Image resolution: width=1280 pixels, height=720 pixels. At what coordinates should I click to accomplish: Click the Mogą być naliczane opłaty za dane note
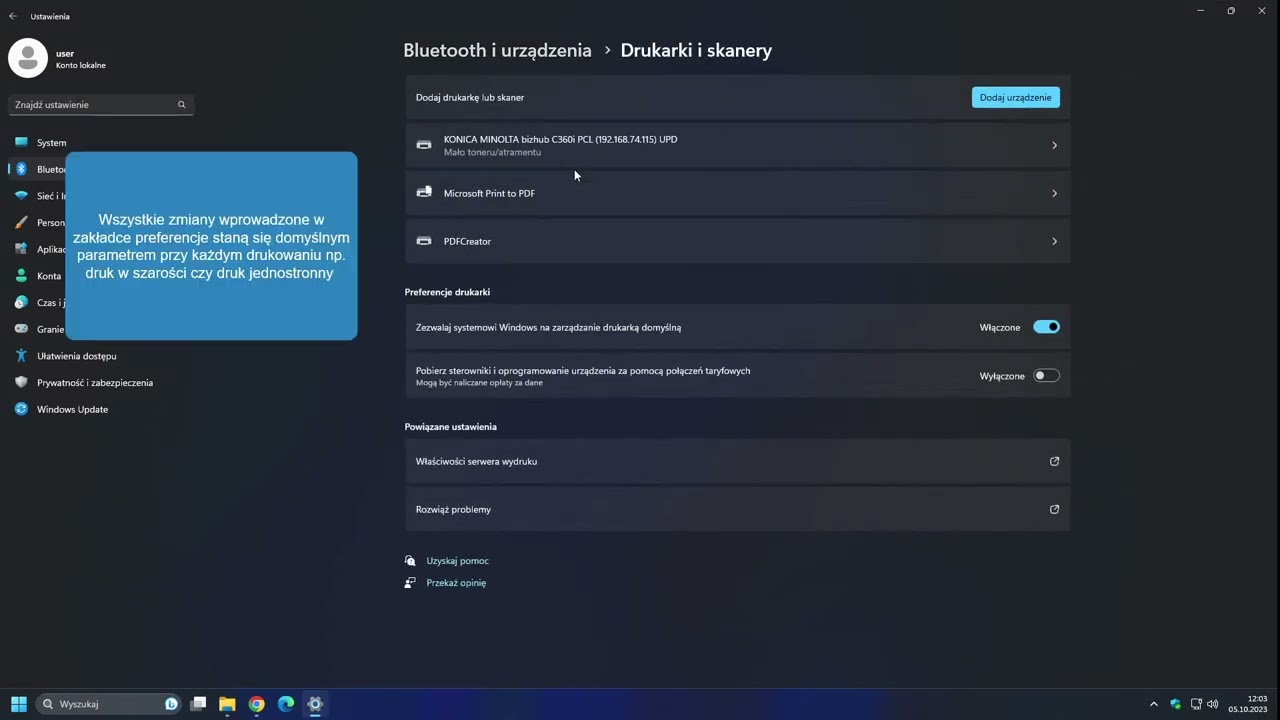pos(479,383)
